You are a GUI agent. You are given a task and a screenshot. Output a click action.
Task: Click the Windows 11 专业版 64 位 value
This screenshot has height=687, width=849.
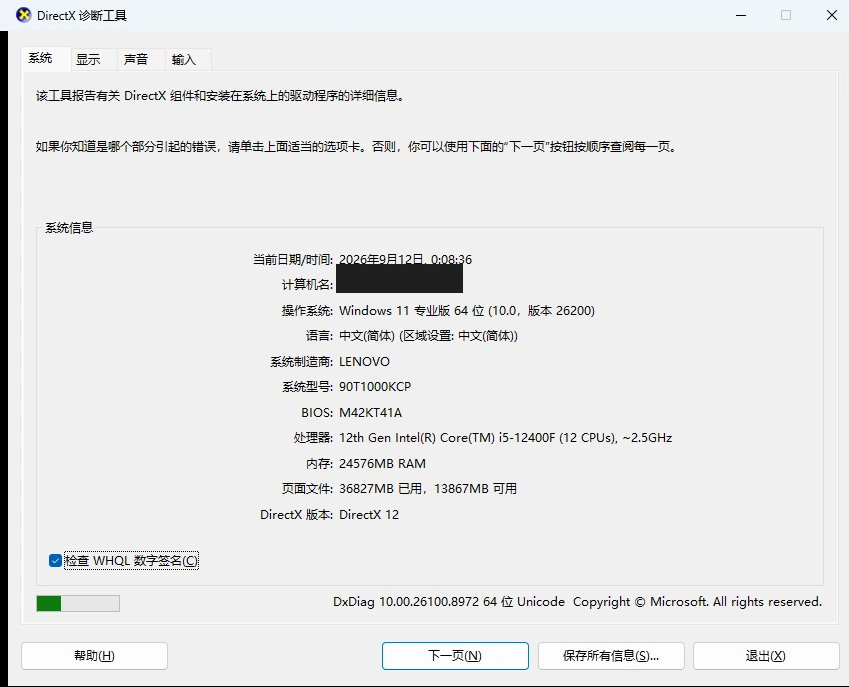(467, 311)
